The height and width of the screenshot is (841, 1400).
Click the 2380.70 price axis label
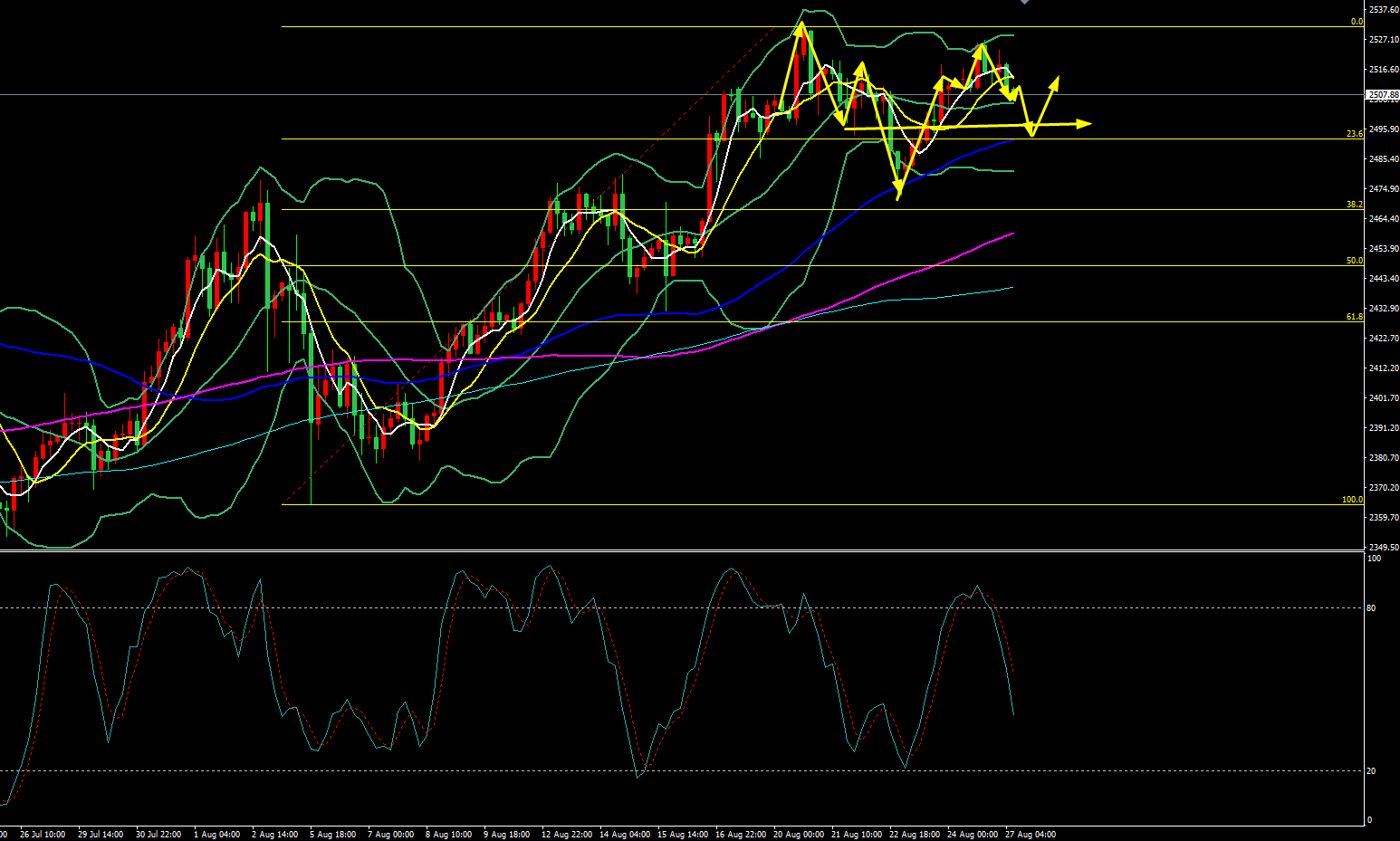tap(1385, 458)
